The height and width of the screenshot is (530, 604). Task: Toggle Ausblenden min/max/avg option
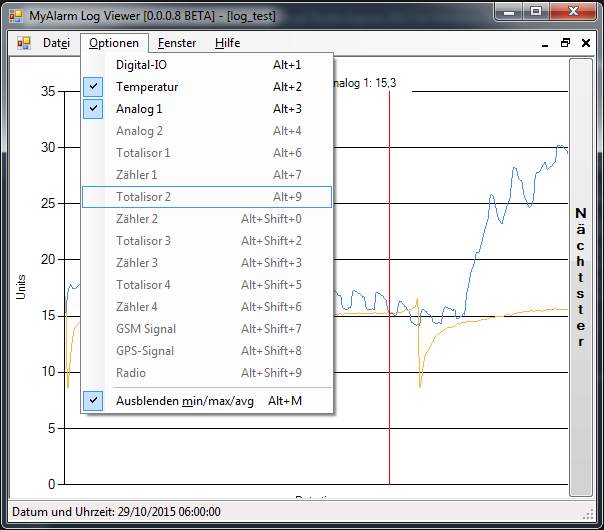point(207,401)
